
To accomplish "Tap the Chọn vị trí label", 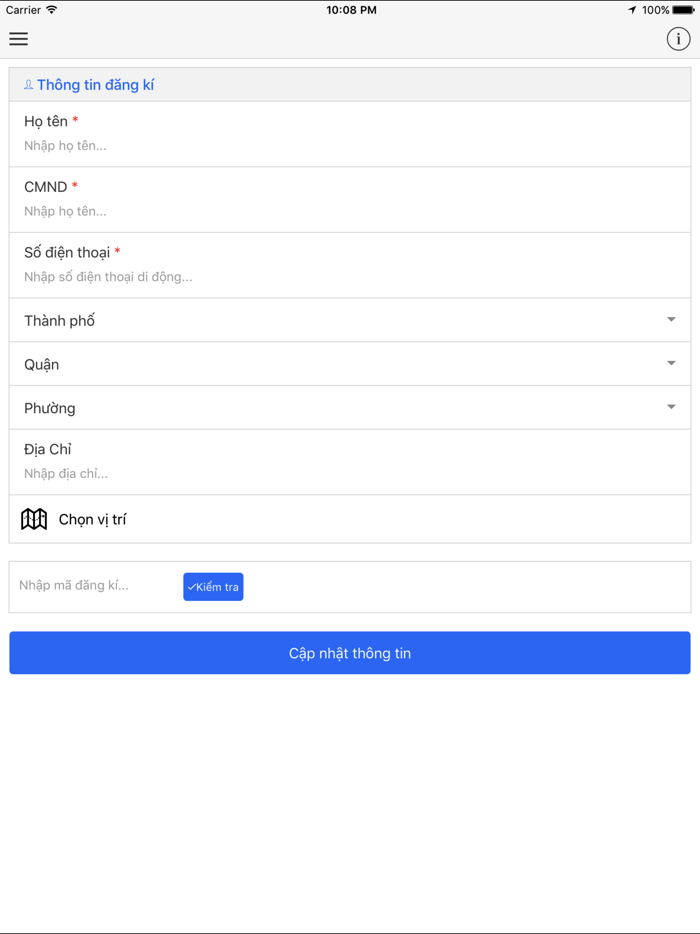I will pos(93,520).
